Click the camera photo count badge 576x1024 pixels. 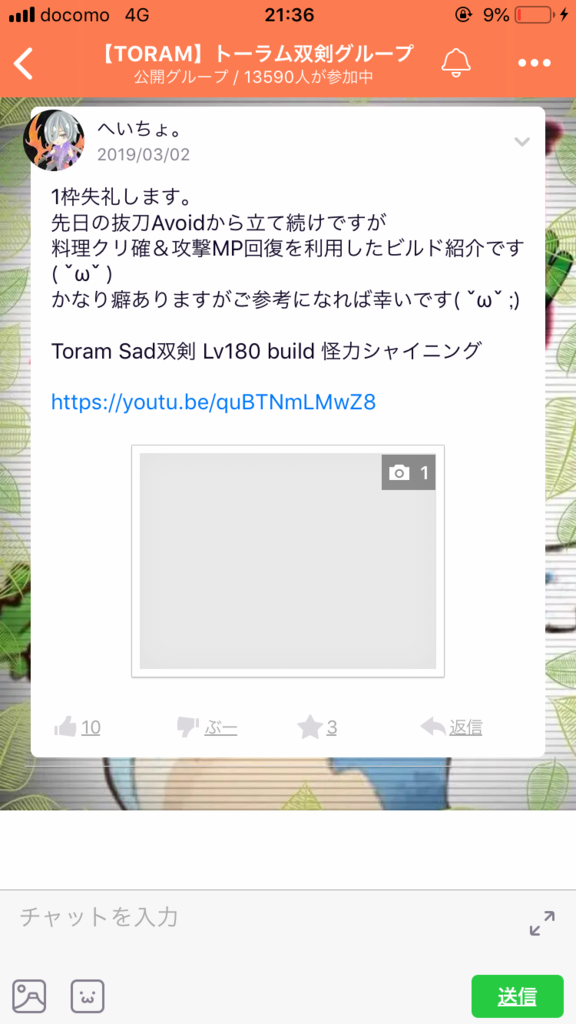pyautogui.click(x=408, y=472)
